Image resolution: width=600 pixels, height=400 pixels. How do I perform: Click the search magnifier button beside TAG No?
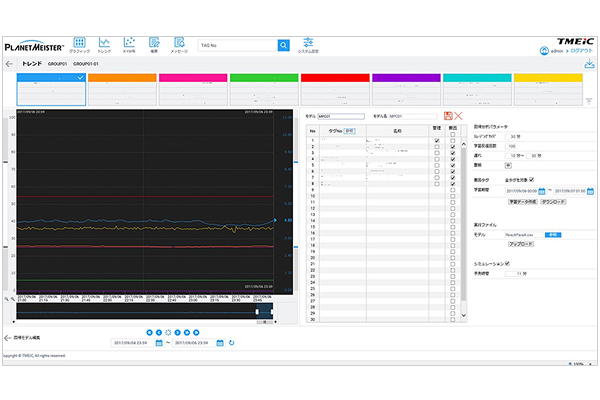[x=283, y=45]
